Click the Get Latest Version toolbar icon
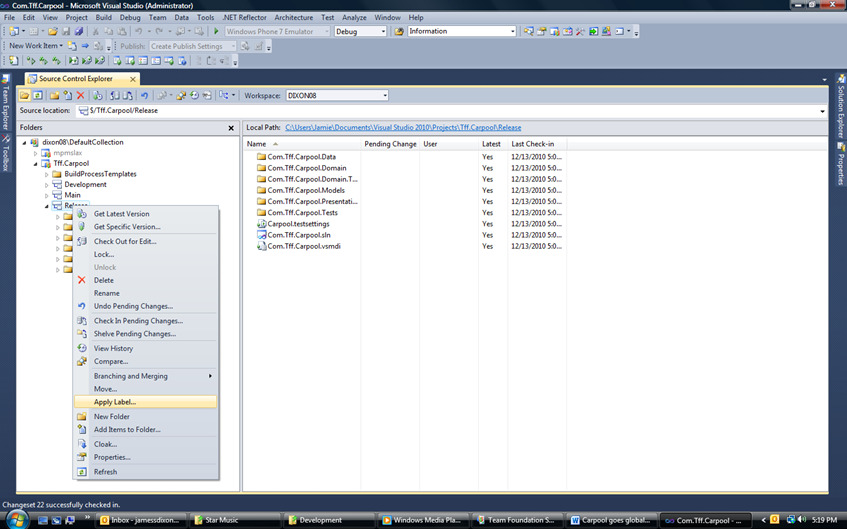This screenshot has height=529, width=847. pyautogui.click(x=97, y=96)
